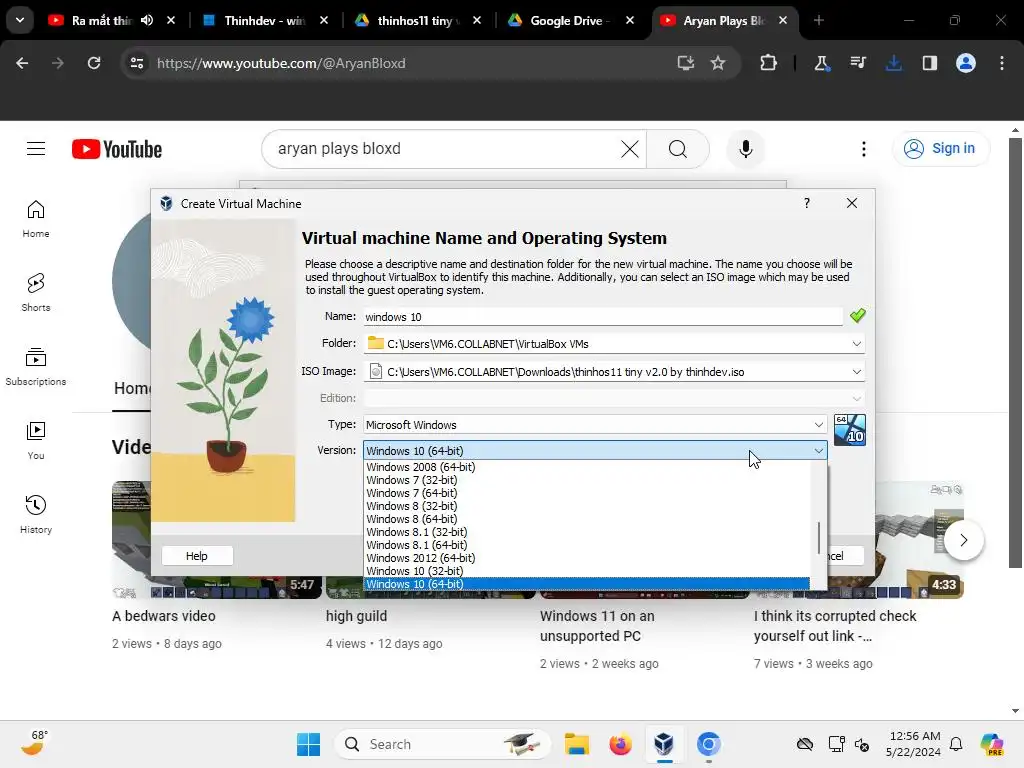Click the YouTube search magnifier button

(x=677, y=149)
